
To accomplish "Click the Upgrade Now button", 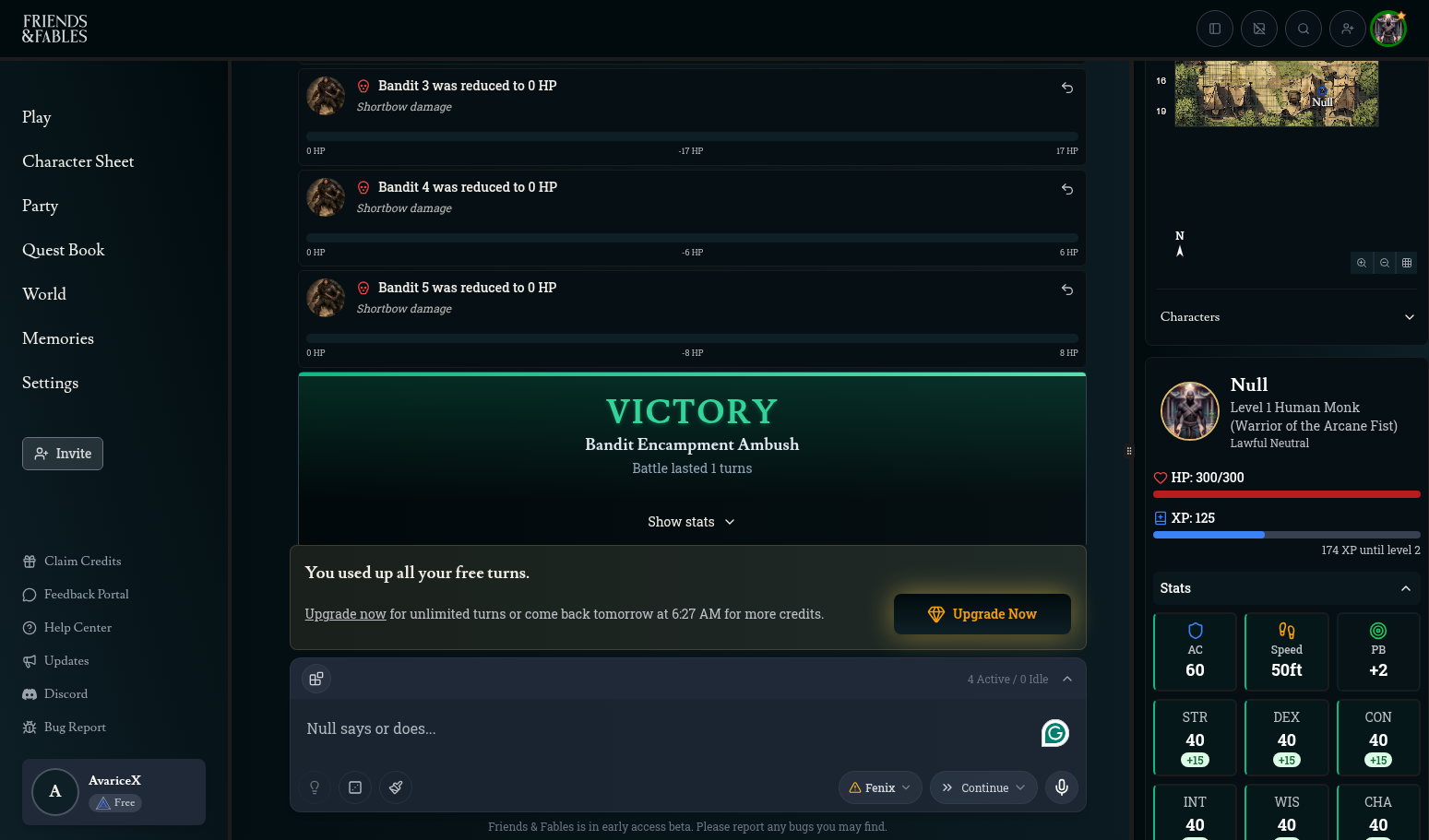I will tap(982, 614).
